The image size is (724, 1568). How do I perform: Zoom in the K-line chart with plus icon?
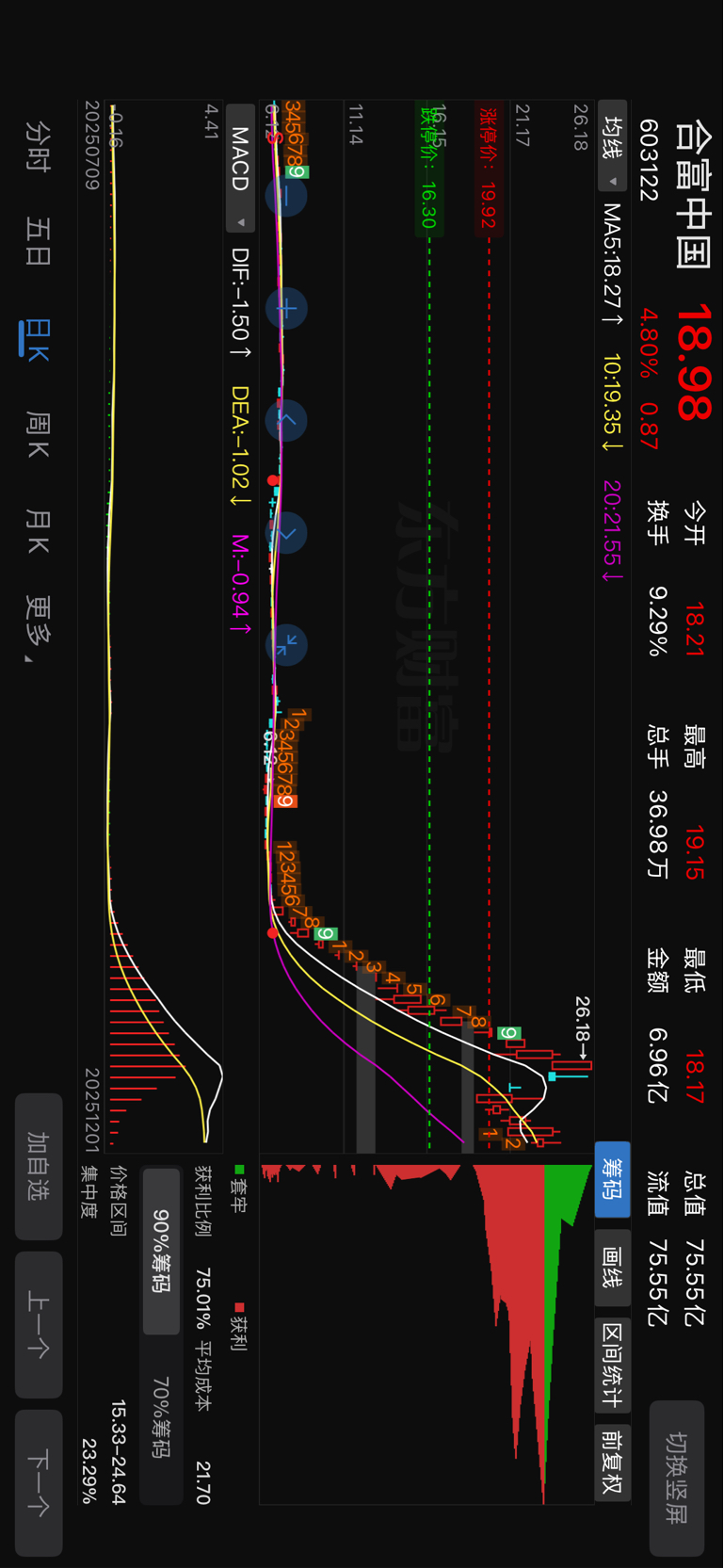286,309
